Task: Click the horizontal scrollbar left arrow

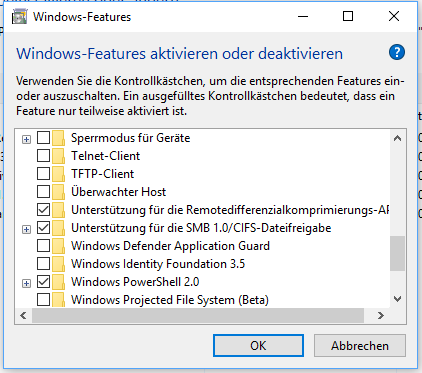Action: click(x=23, y=315)
